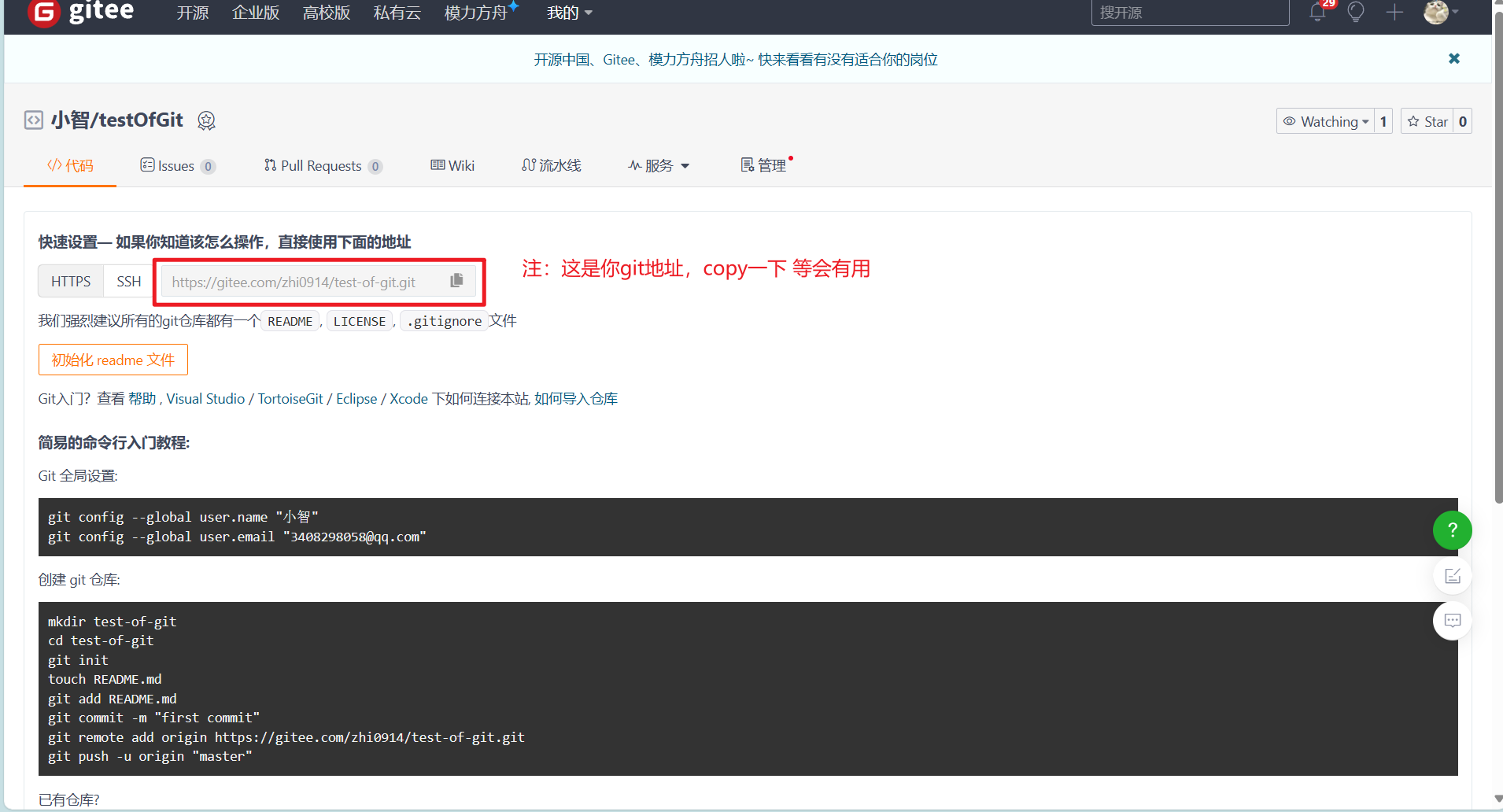Star the repository
Image resolution: width=1503 pixels, height=812 pixels.
[1427, 121]
